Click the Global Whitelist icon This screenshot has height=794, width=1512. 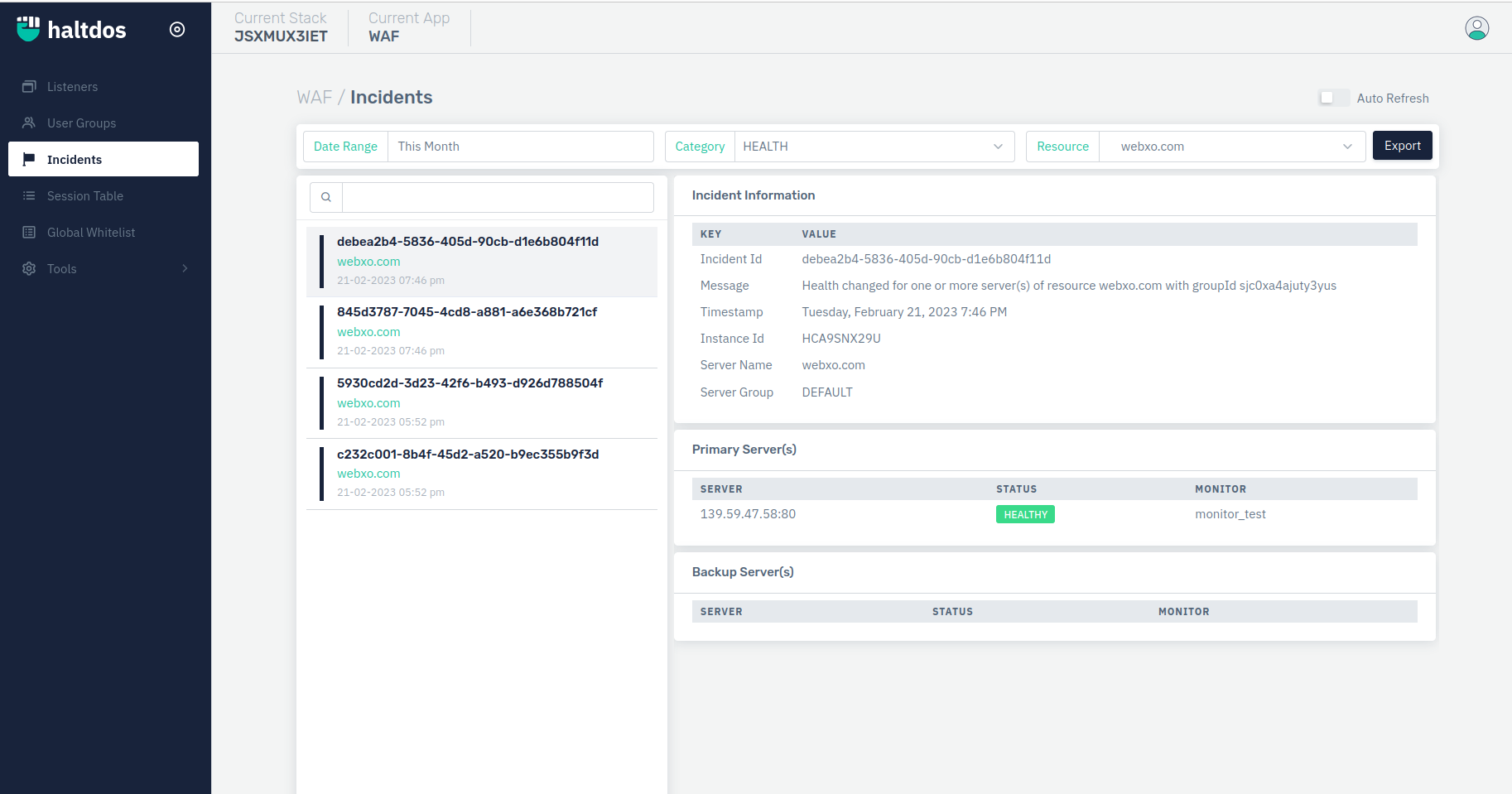click(29, 233)
